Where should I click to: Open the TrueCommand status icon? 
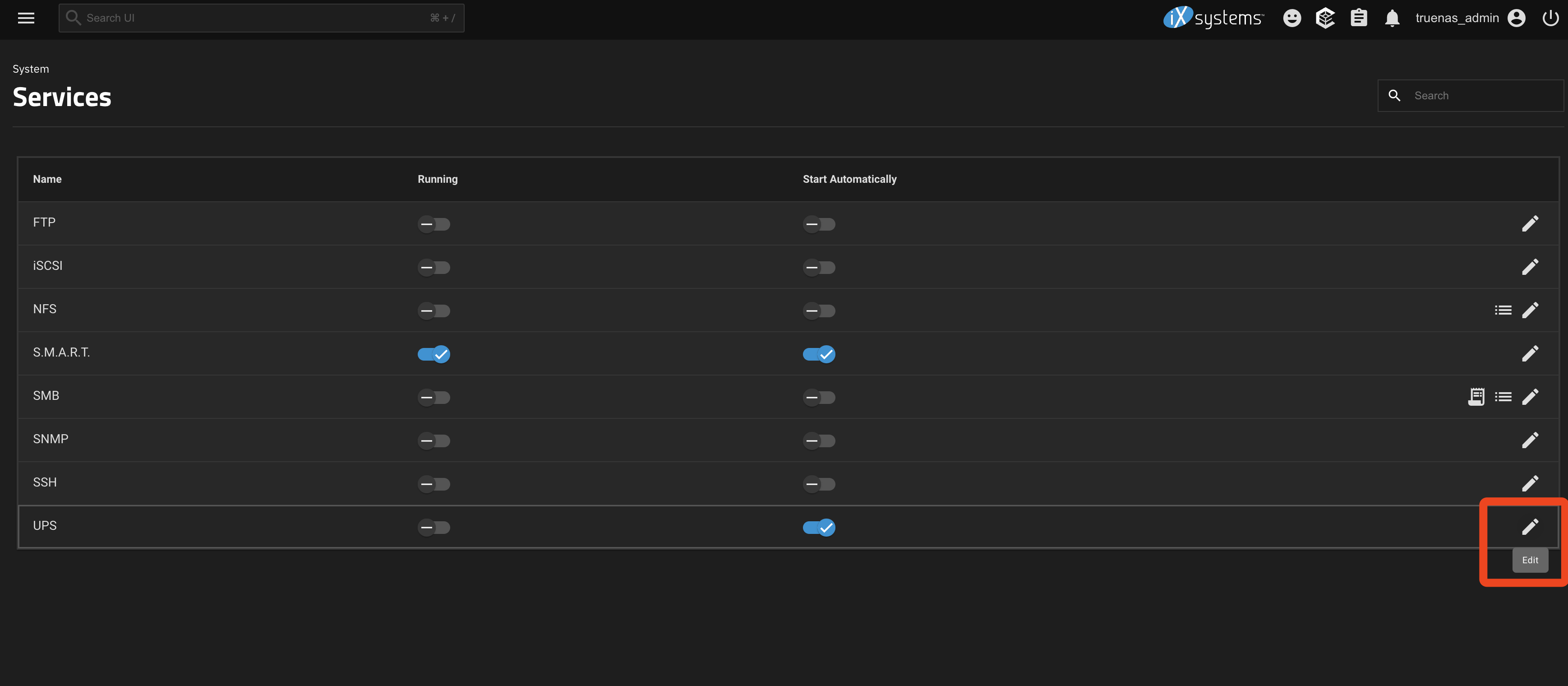pos(1325,18)
